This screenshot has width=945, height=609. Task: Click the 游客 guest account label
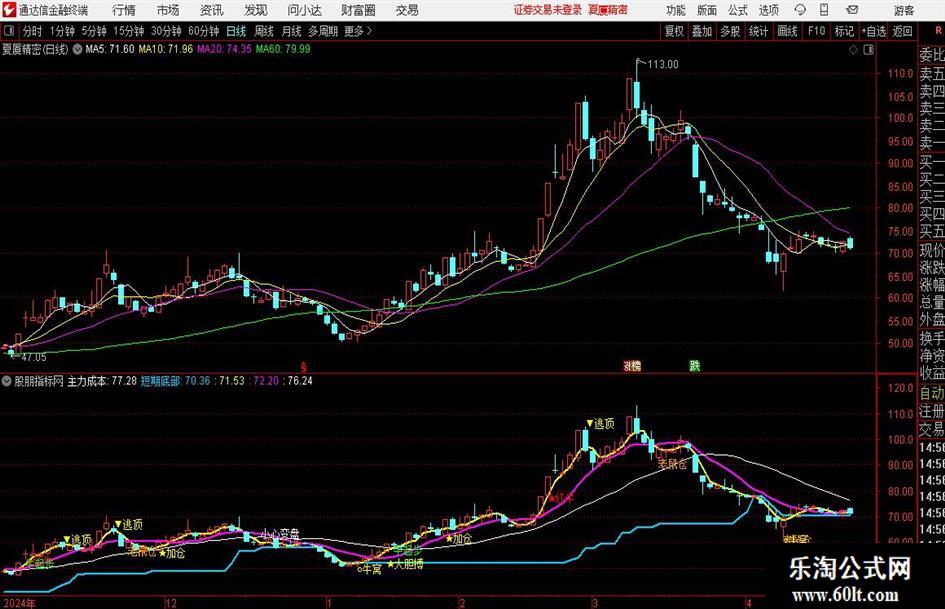pyautogui.click(x=904, y=10)
